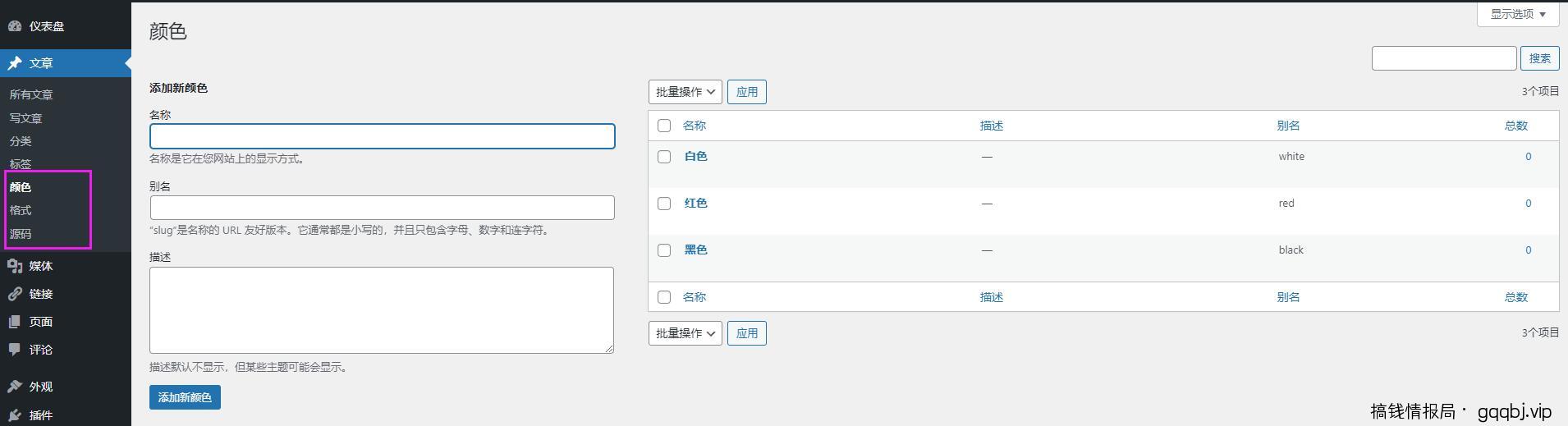This screenshot has height=426, width=1568.
Task: Click the 名称 footer column label
Action: coord(695,297)
